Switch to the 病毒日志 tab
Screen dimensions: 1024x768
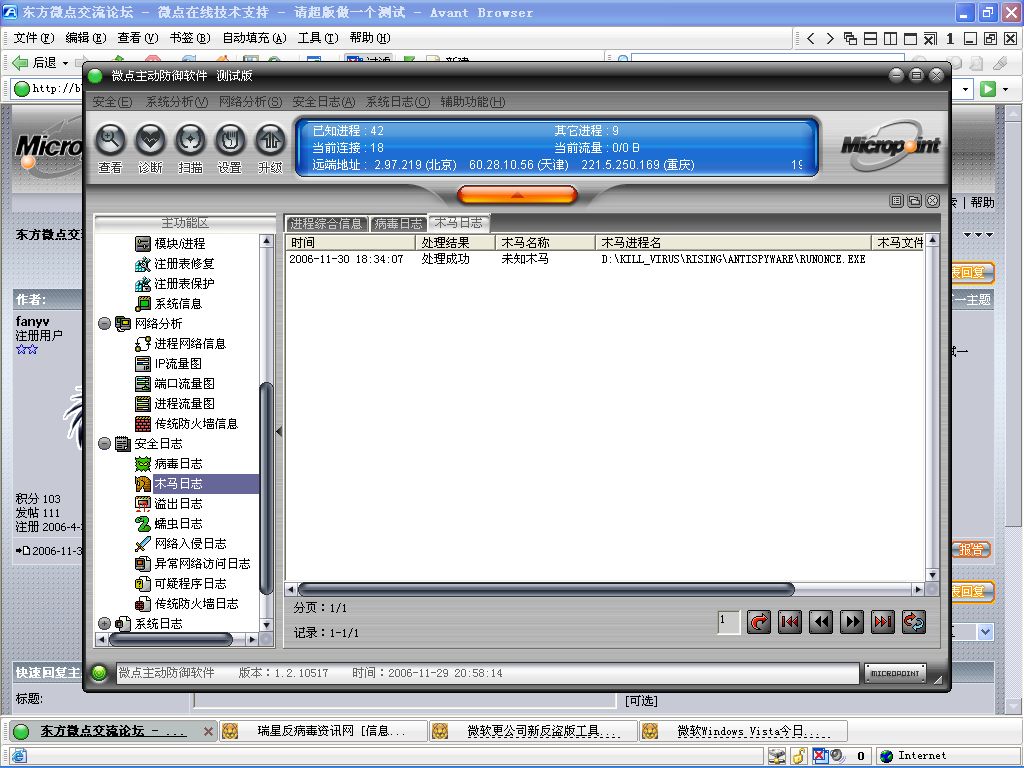point(398,223)
